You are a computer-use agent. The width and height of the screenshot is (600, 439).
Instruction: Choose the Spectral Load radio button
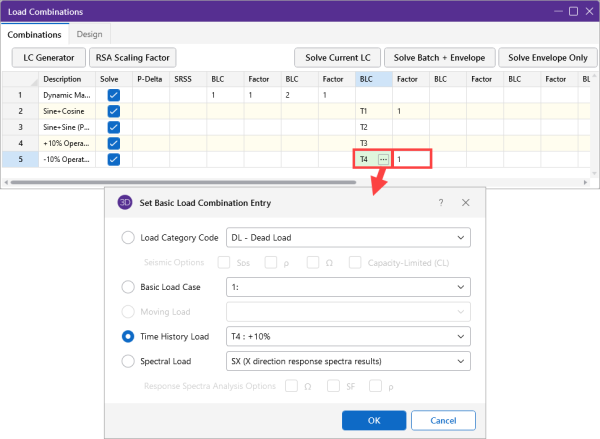(x=127, y=361)
